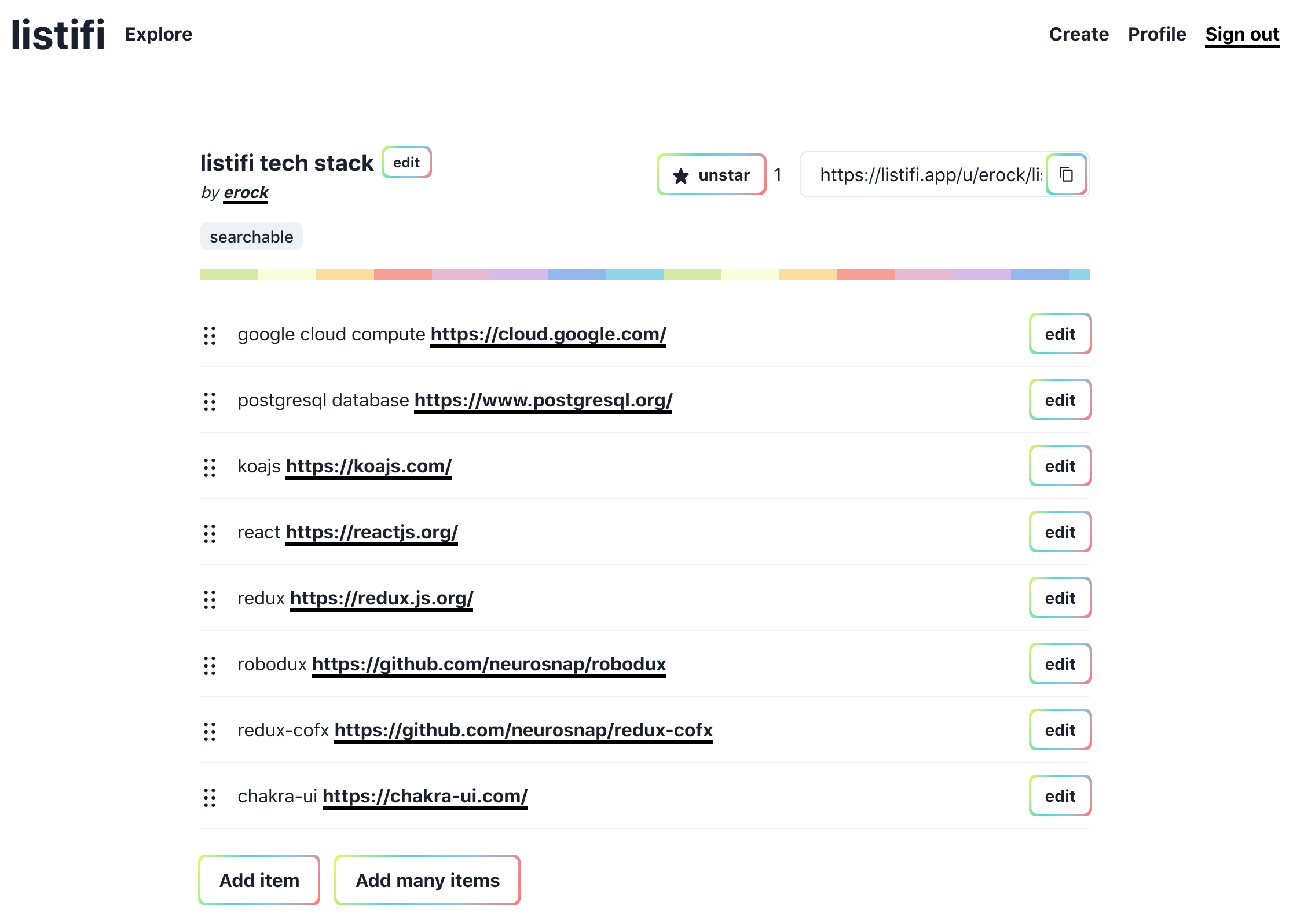Open the neurosnap/redux-cofx GitHub link
The width and height of the screenshot is (1304, 924).
tap(523, 731)
